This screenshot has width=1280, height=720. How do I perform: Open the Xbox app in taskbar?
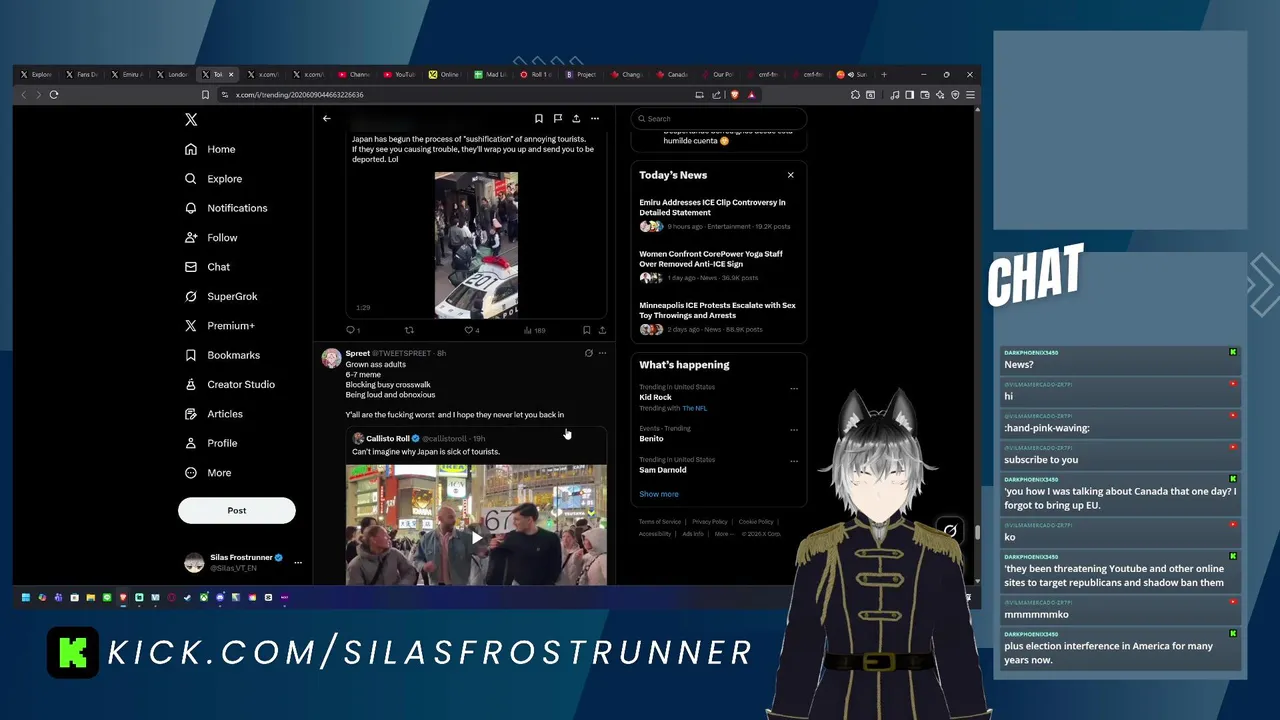click(x=203, y=598)
